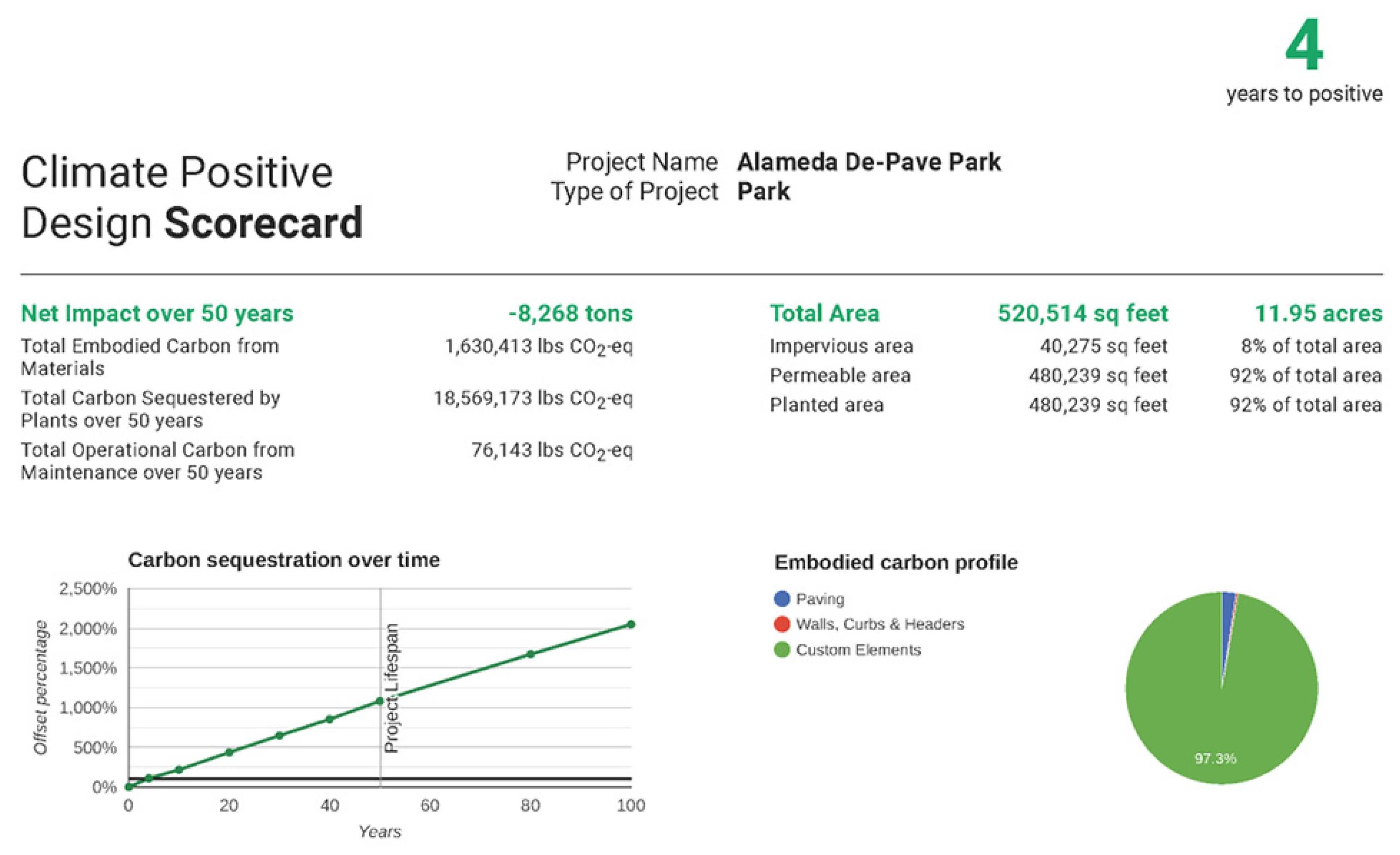1400x855 pixels.
Task: Click the Alameda De-Pave Park project name
Action: (x=869, y=162)
